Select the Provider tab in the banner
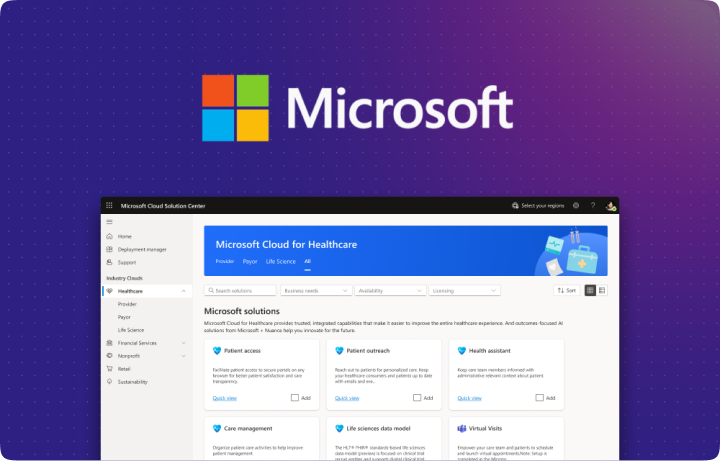721x461 pixels. click(225, 261)
